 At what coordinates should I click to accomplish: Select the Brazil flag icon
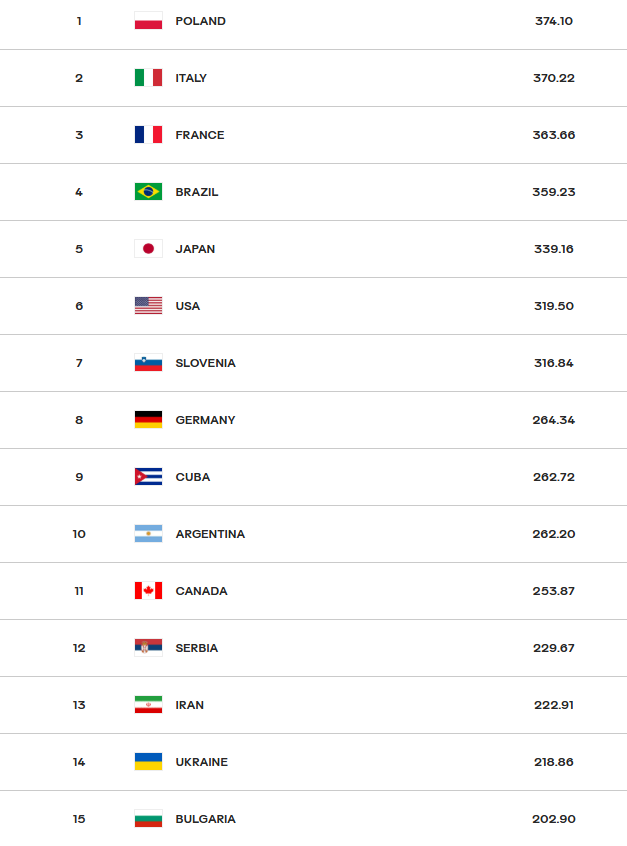click(x=148, y=192)
